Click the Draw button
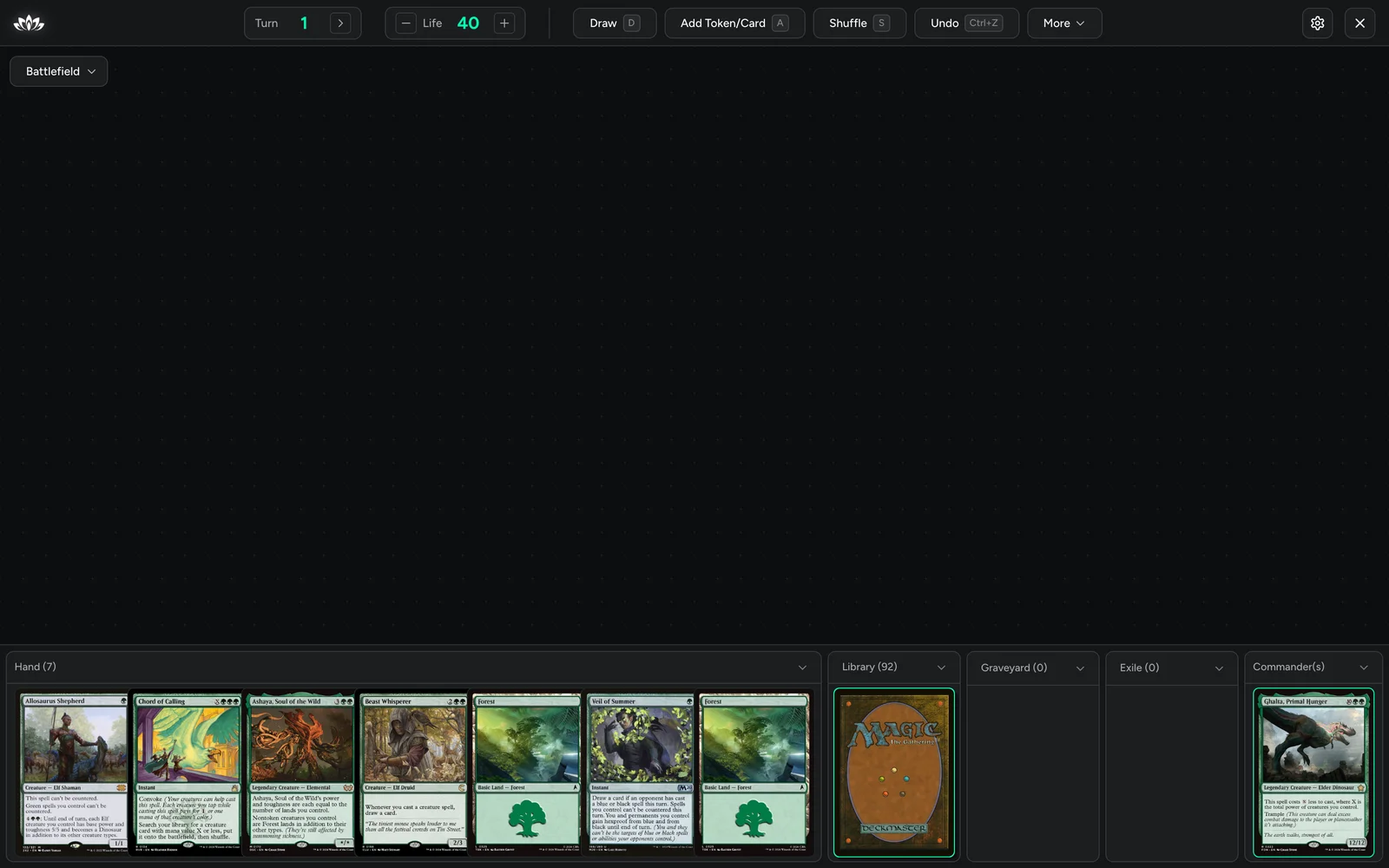This screenshot has width=1389, height=868. [x=614, y=23]
